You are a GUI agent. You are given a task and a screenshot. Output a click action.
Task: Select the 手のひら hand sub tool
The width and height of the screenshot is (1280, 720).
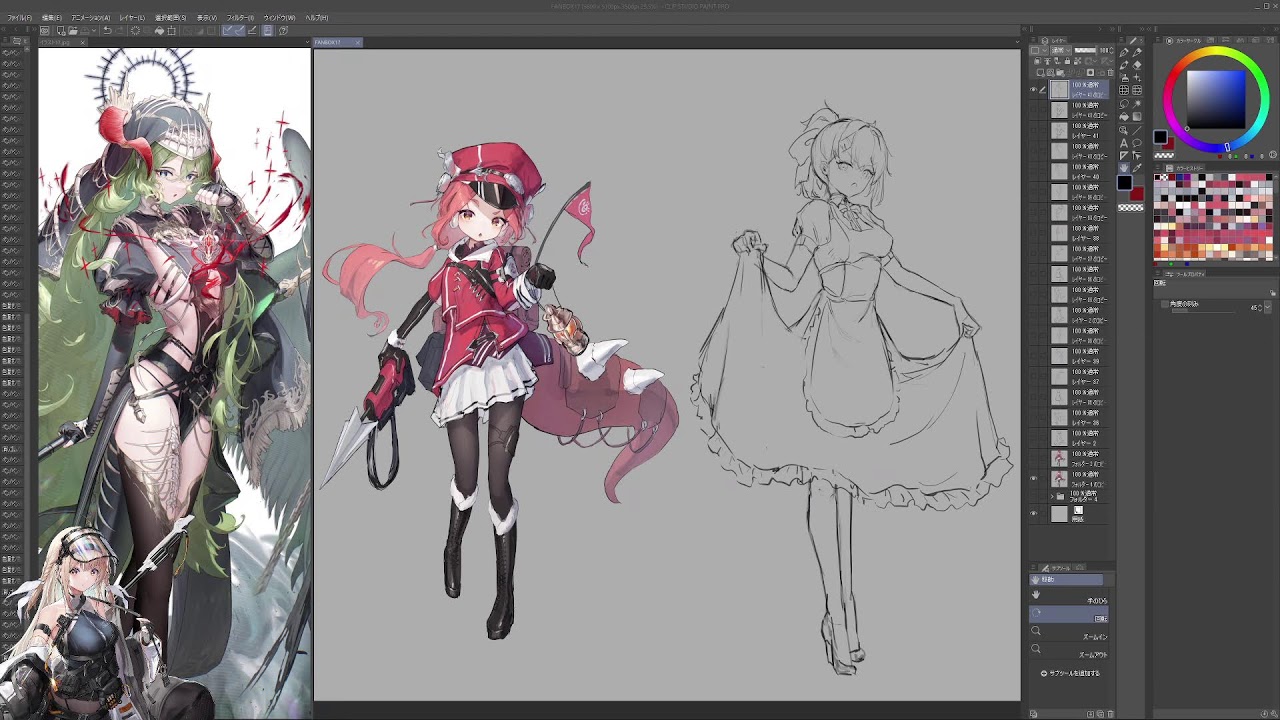(1069, 596)
